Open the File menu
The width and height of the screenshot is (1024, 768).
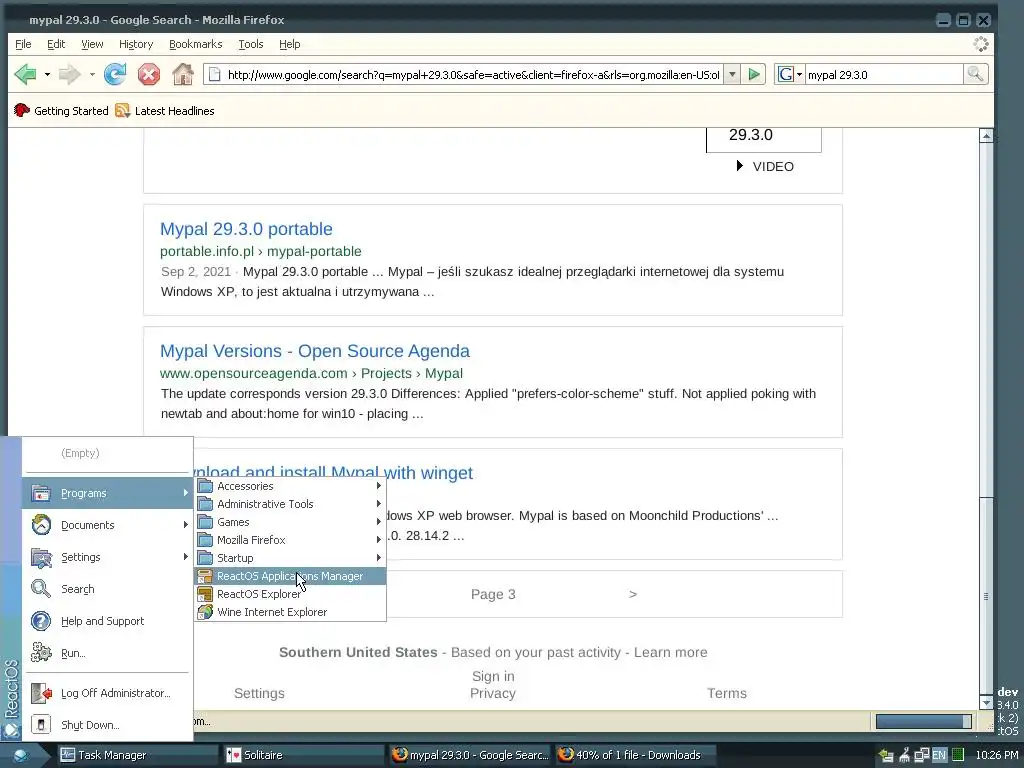click(23, 44)
